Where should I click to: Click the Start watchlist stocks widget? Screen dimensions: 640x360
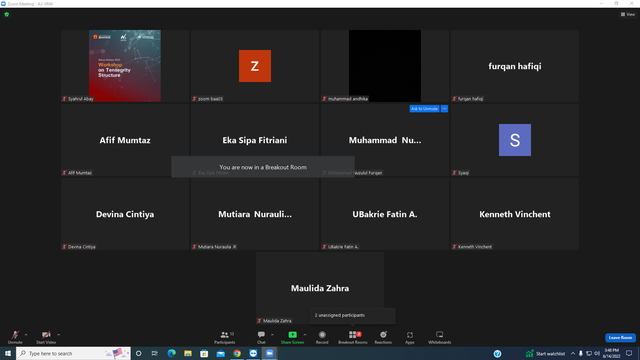[545, 353]
